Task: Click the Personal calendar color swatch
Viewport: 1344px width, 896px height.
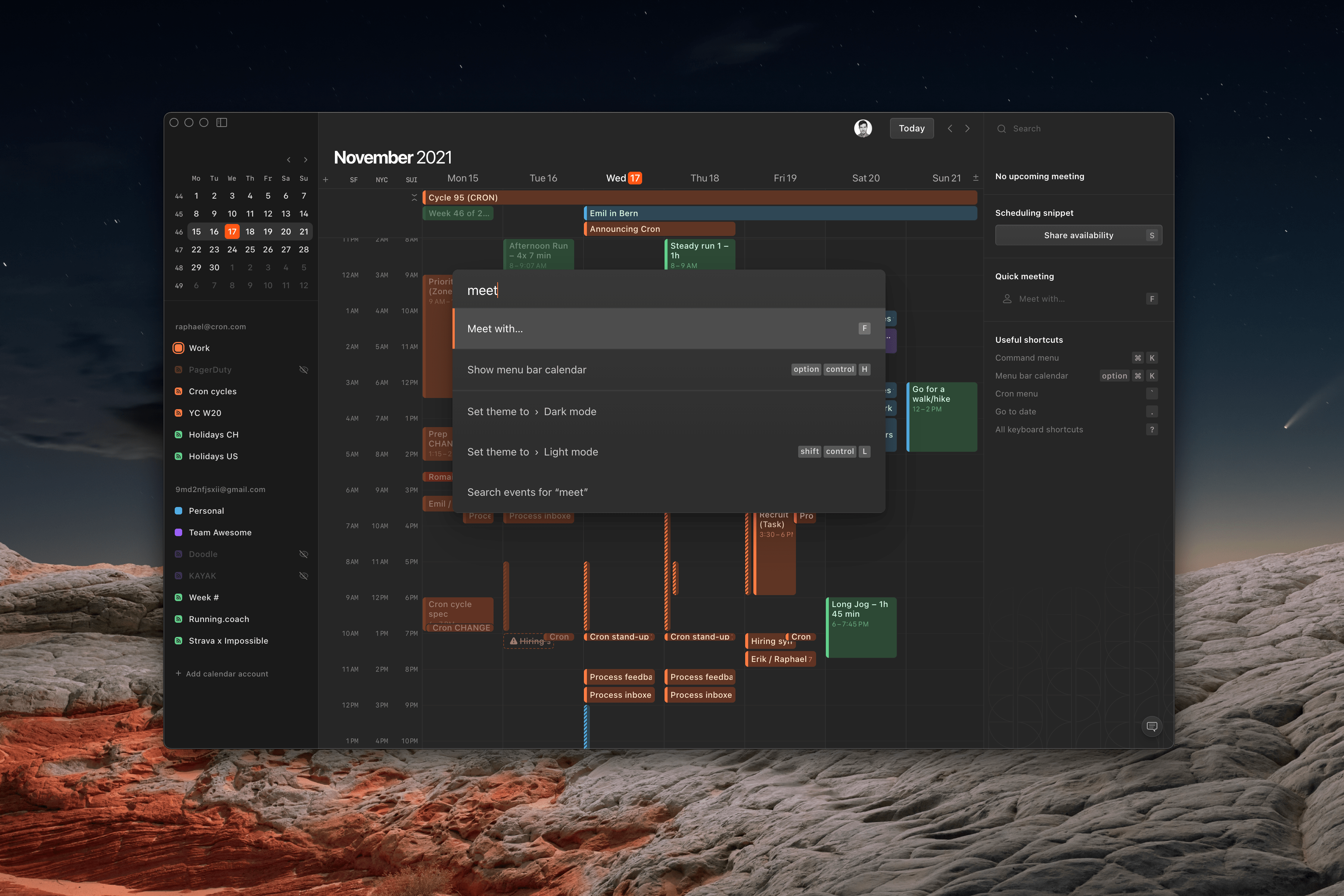Action: coord(178,511)
